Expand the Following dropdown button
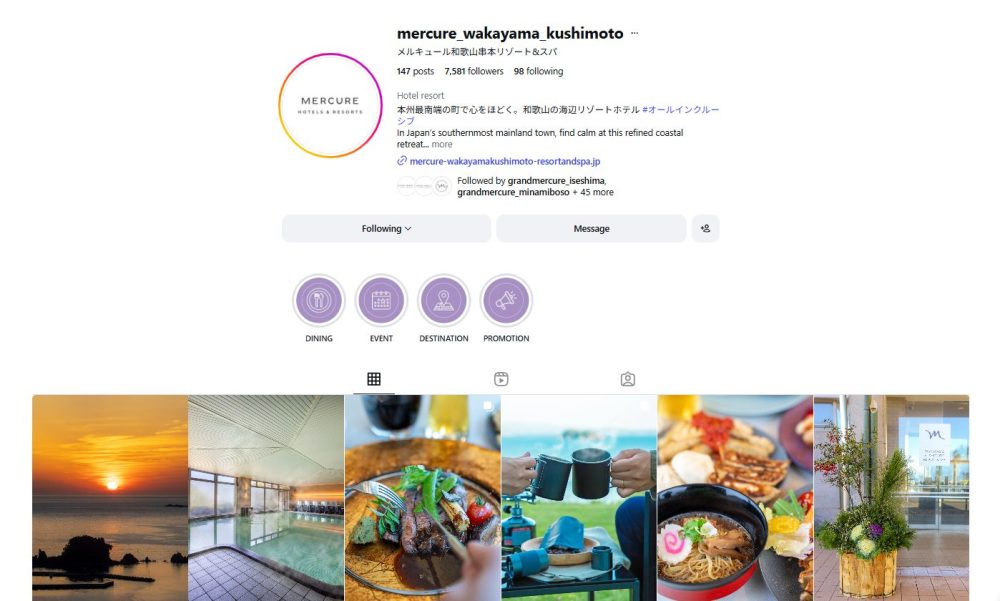1000x601 pixels. (x=386, y=228)
